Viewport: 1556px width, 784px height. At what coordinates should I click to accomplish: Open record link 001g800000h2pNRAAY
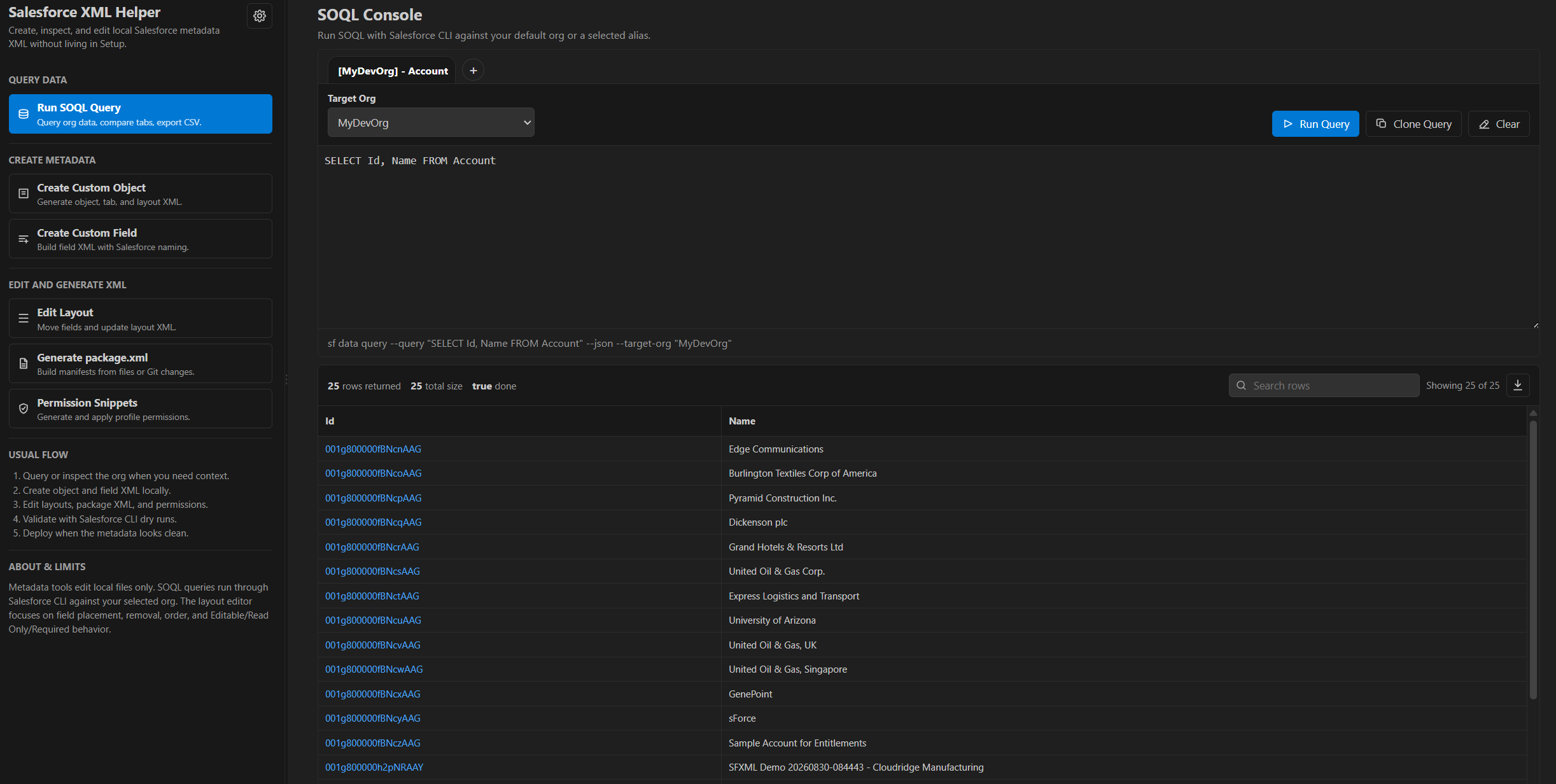point(374,767)
